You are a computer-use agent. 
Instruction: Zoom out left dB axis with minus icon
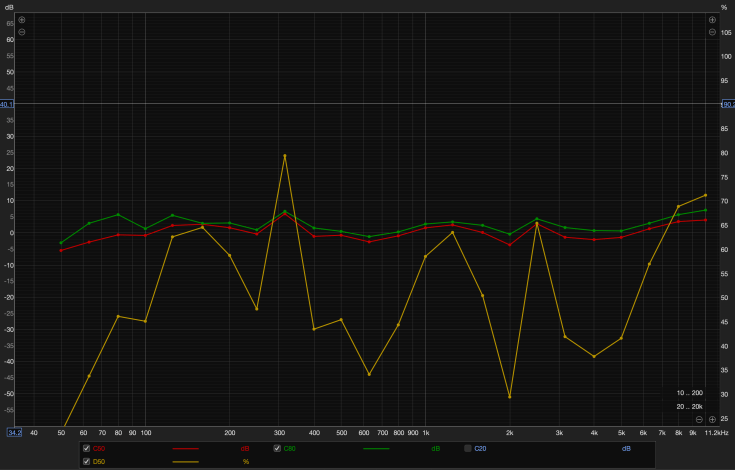coord(22,32)
